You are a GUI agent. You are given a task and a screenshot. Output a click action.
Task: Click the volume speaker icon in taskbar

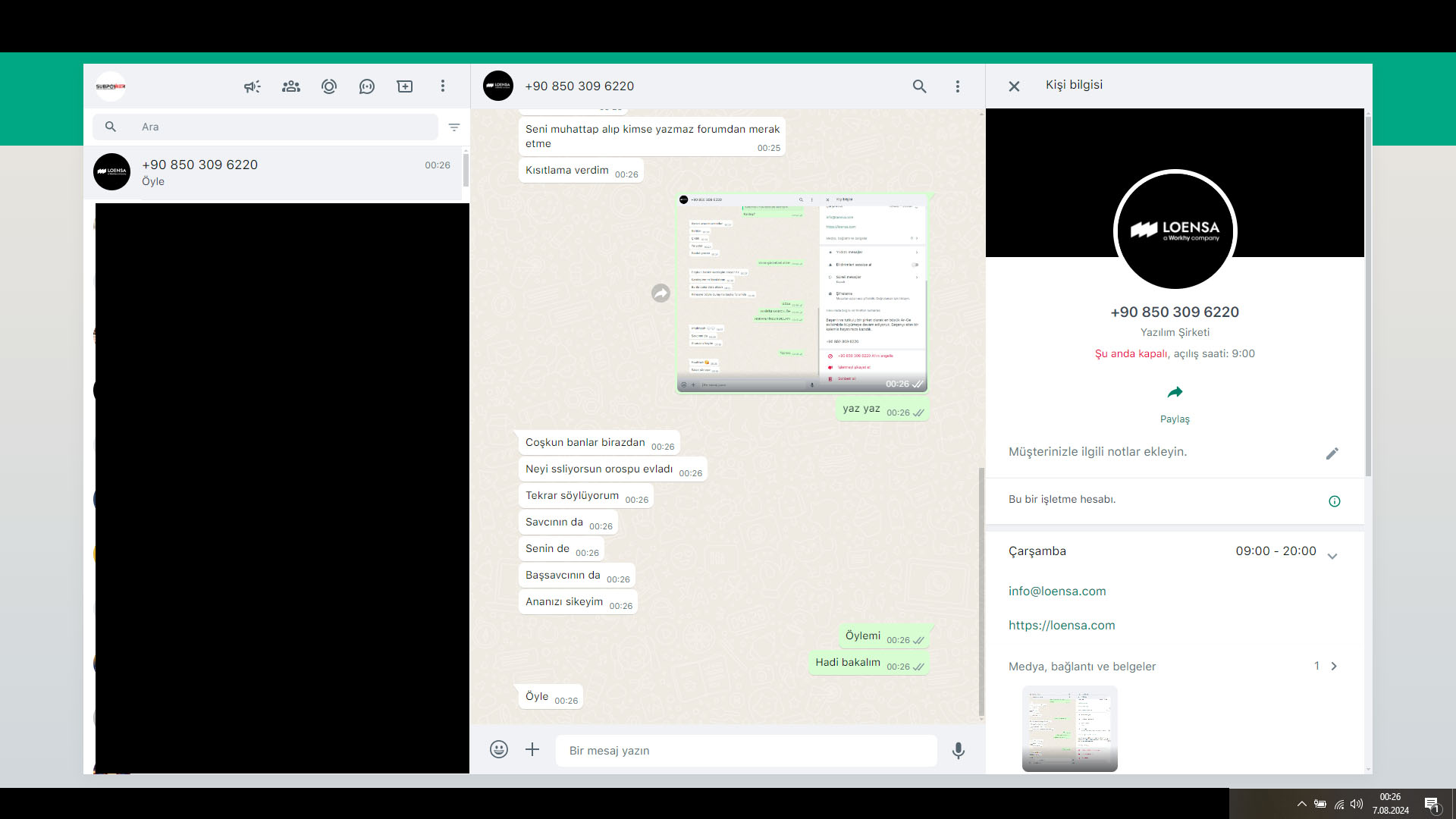[x=1357, y=804]
